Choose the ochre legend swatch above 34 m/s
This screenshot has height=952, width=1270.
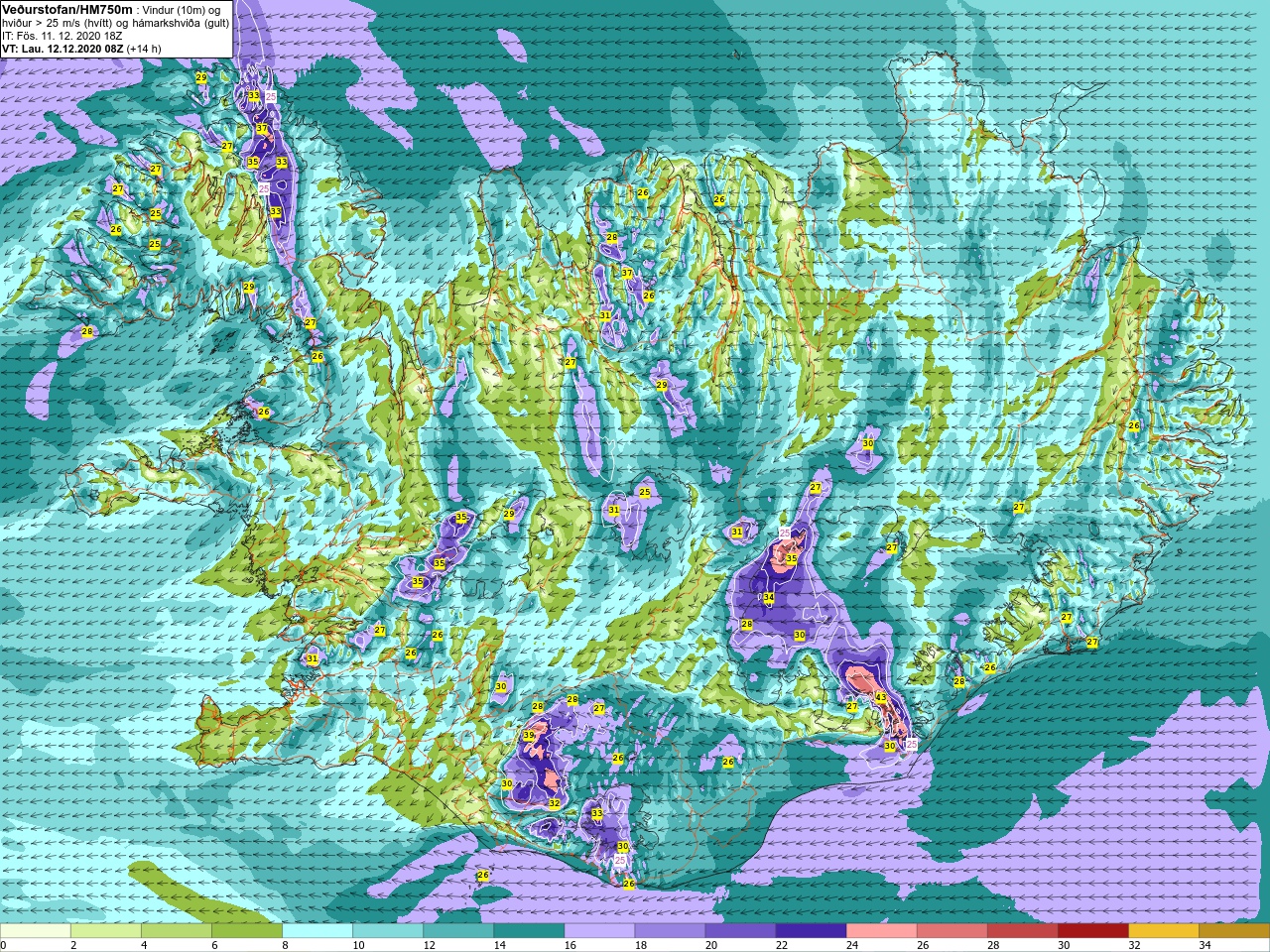click(x=1233, y=931)
